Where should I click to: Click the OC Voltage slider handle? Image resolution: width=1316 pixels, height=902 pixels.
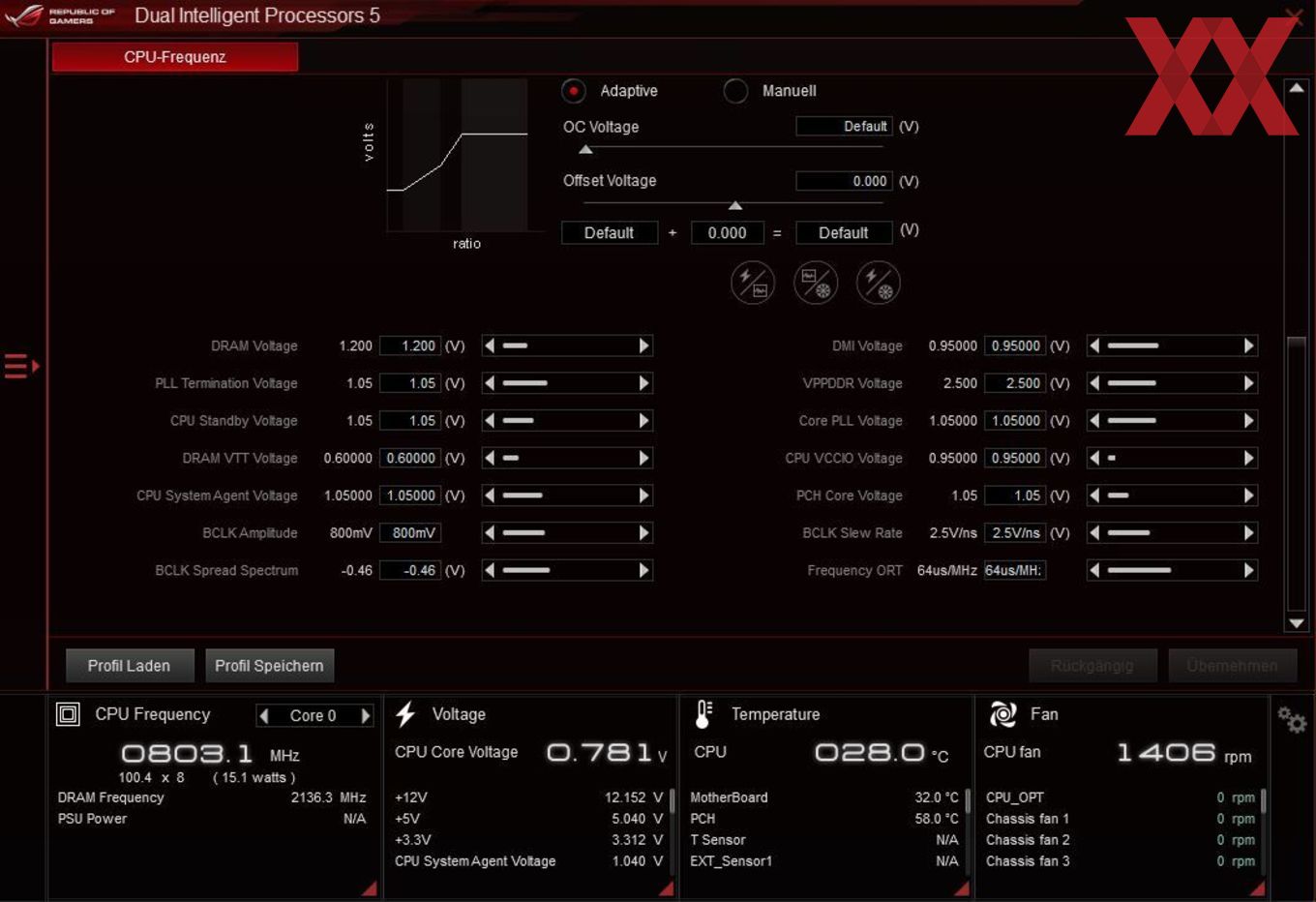(585, 149)
